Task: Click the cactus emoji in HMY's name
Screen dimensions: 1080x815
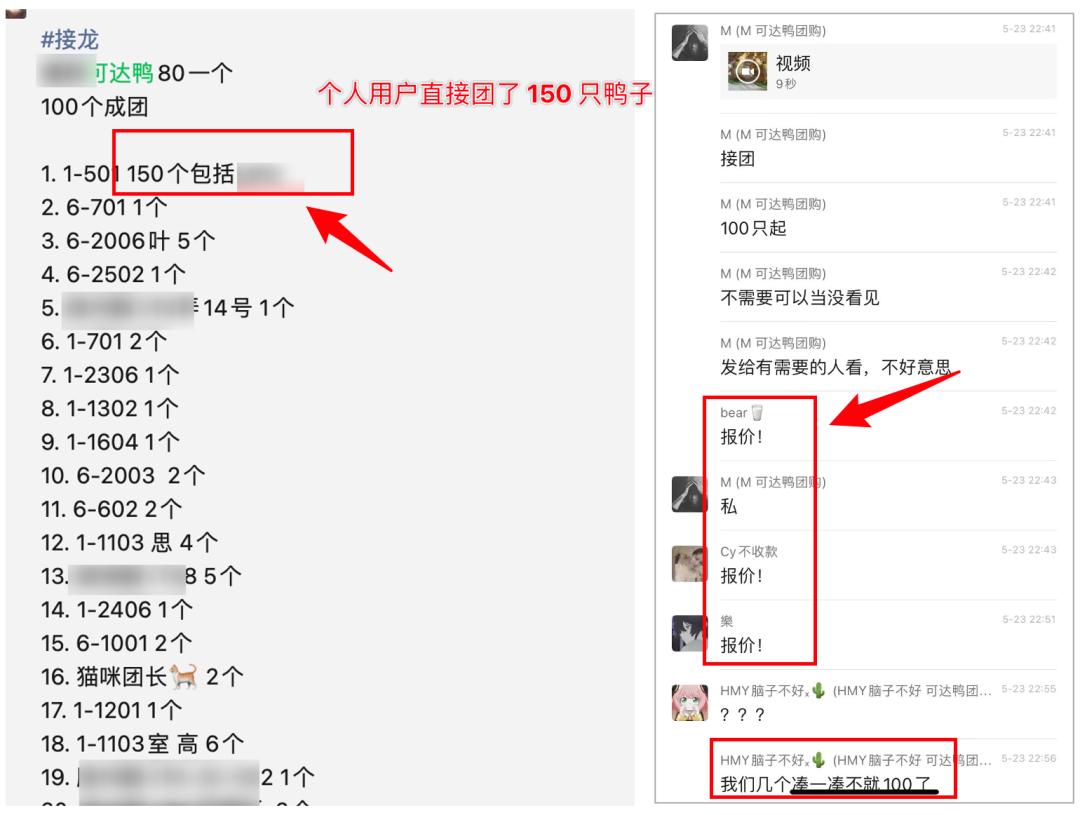Action: point(818,690)
